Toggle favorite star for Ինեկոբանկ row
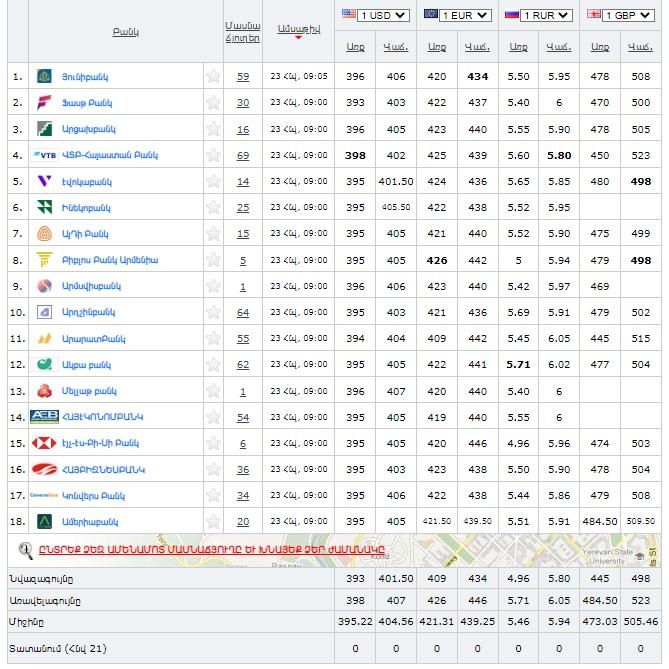669x669 pixels. pyautogui.click(x=212, y=207)
